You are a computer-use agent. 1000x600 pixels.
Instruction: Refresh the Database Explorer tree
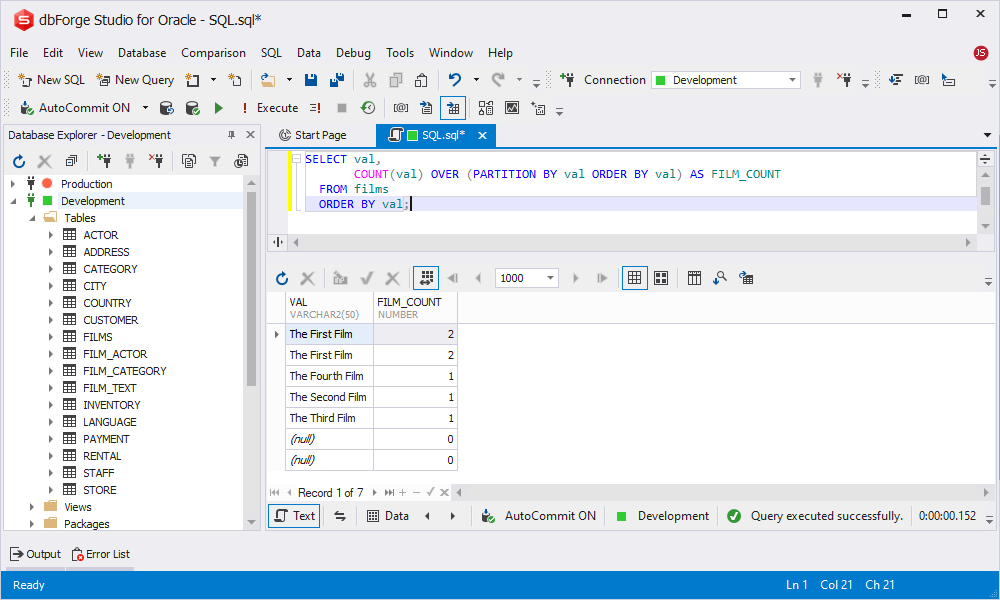click(x=19, y=161)
